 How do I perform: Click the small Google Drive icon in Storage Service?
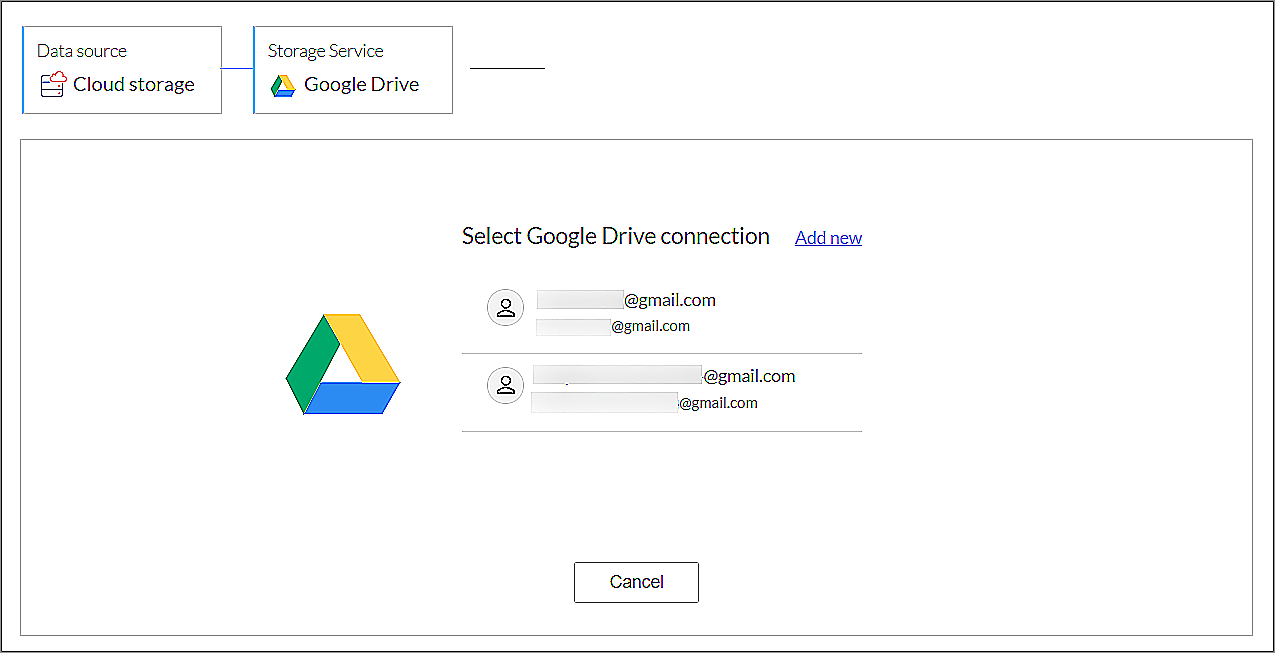pyautogui.click(x=283, y=86)
